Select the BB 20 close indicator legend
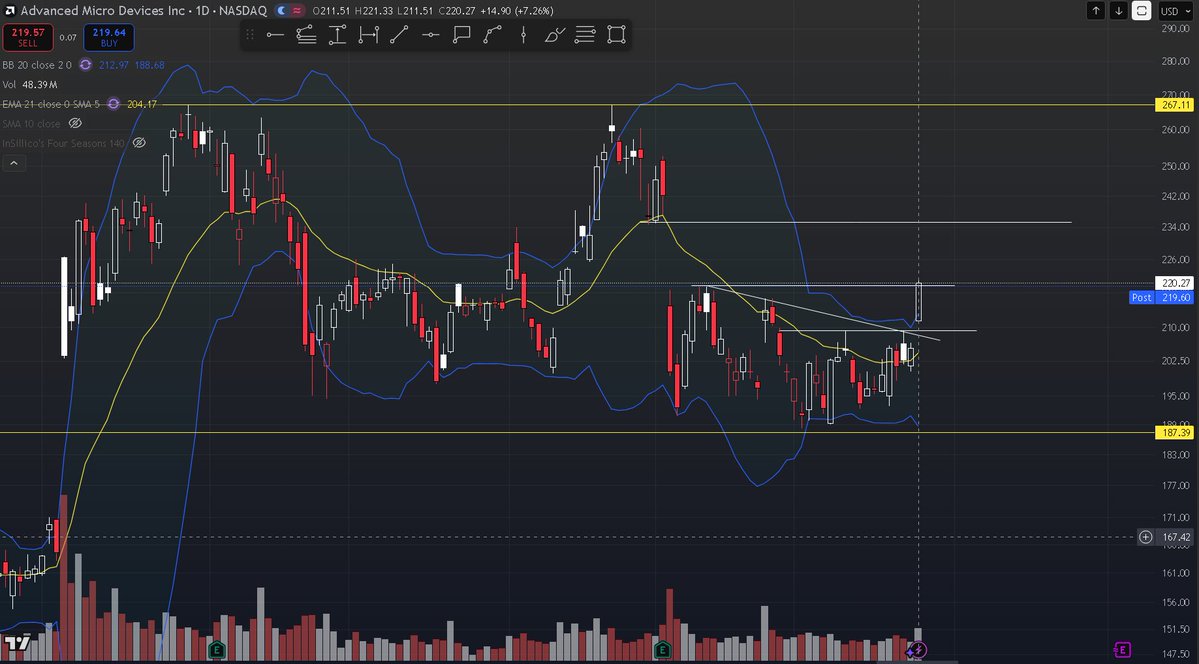 tap(37, 65)
